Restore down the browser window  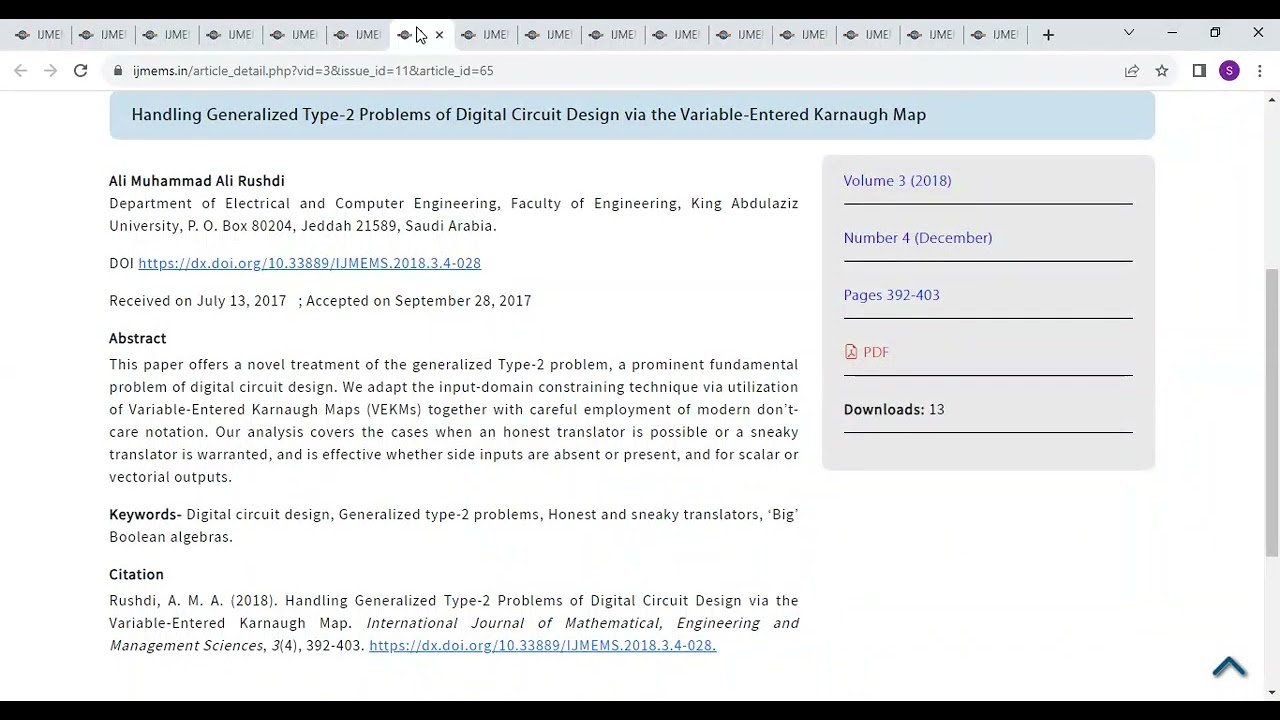[1215, 33]
